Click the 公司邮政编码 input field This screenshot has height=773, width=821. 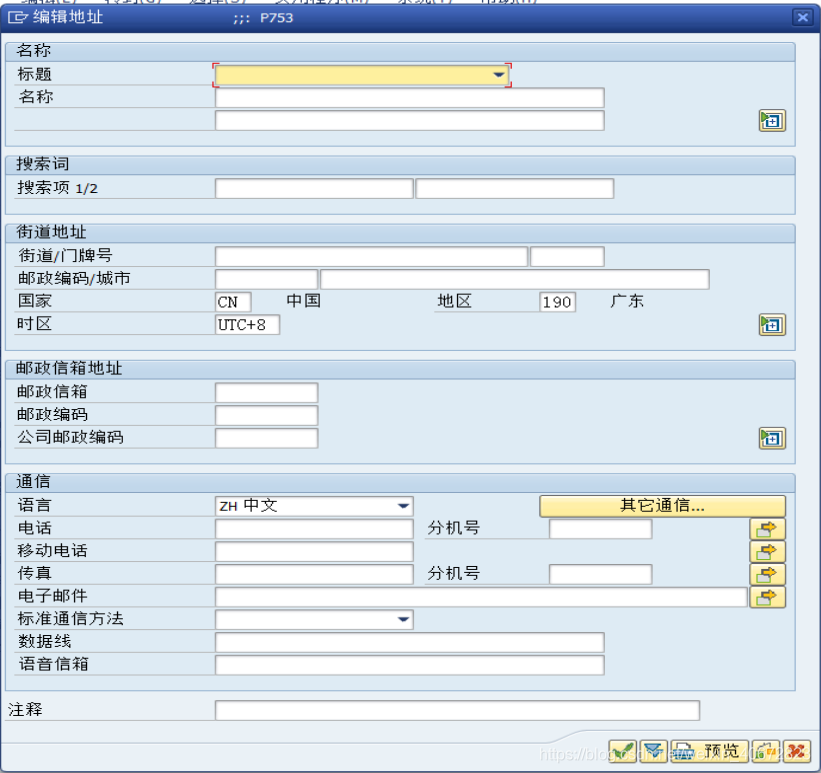pyautogui.click(x=267, y=438)
